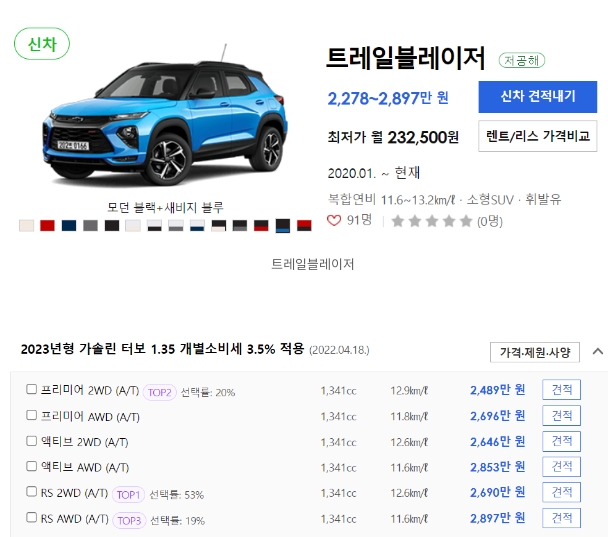Click 렌트/리스 가격비교 button
The height and width of the screenshot is (537, 608).
click(537, 136)
